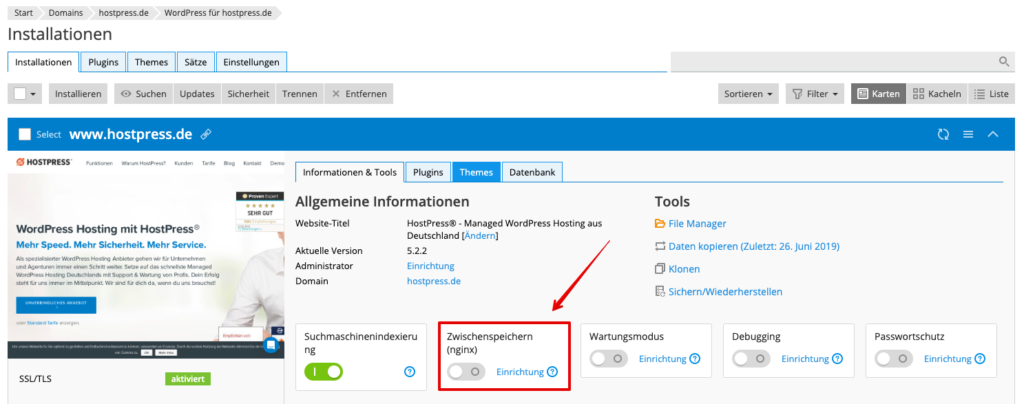Click the Start breadcrumb
Screen dimensions: 1024x404
click(24, 12)
